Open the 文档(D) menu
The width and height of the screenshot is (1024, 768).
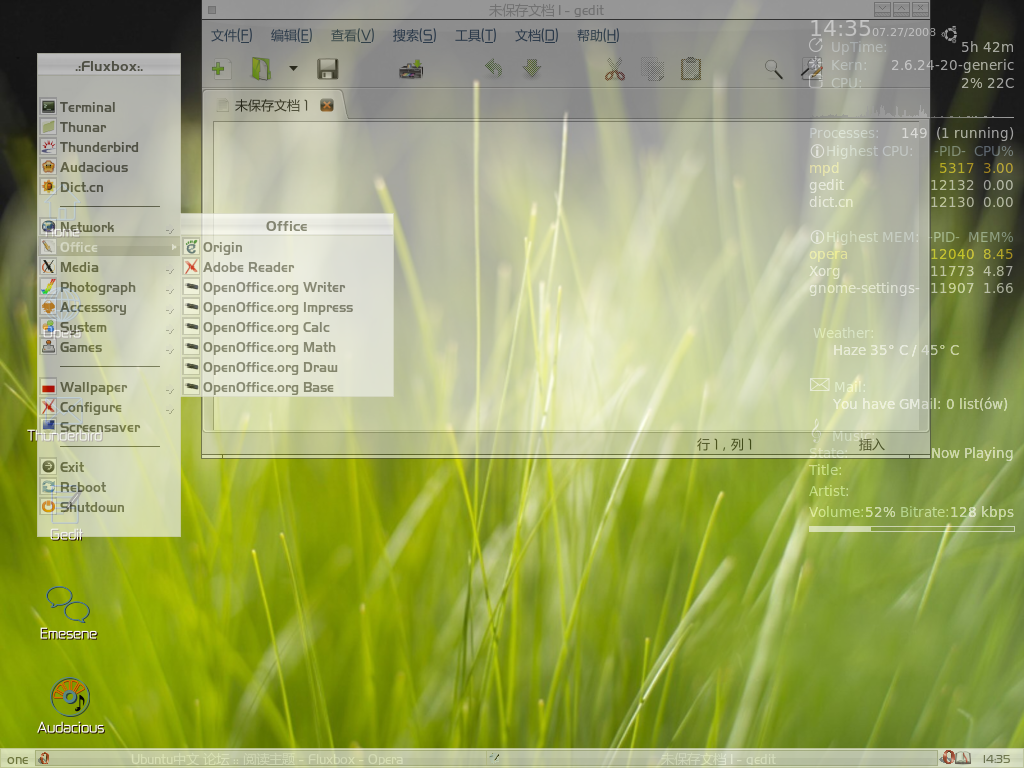click(536, 35)
